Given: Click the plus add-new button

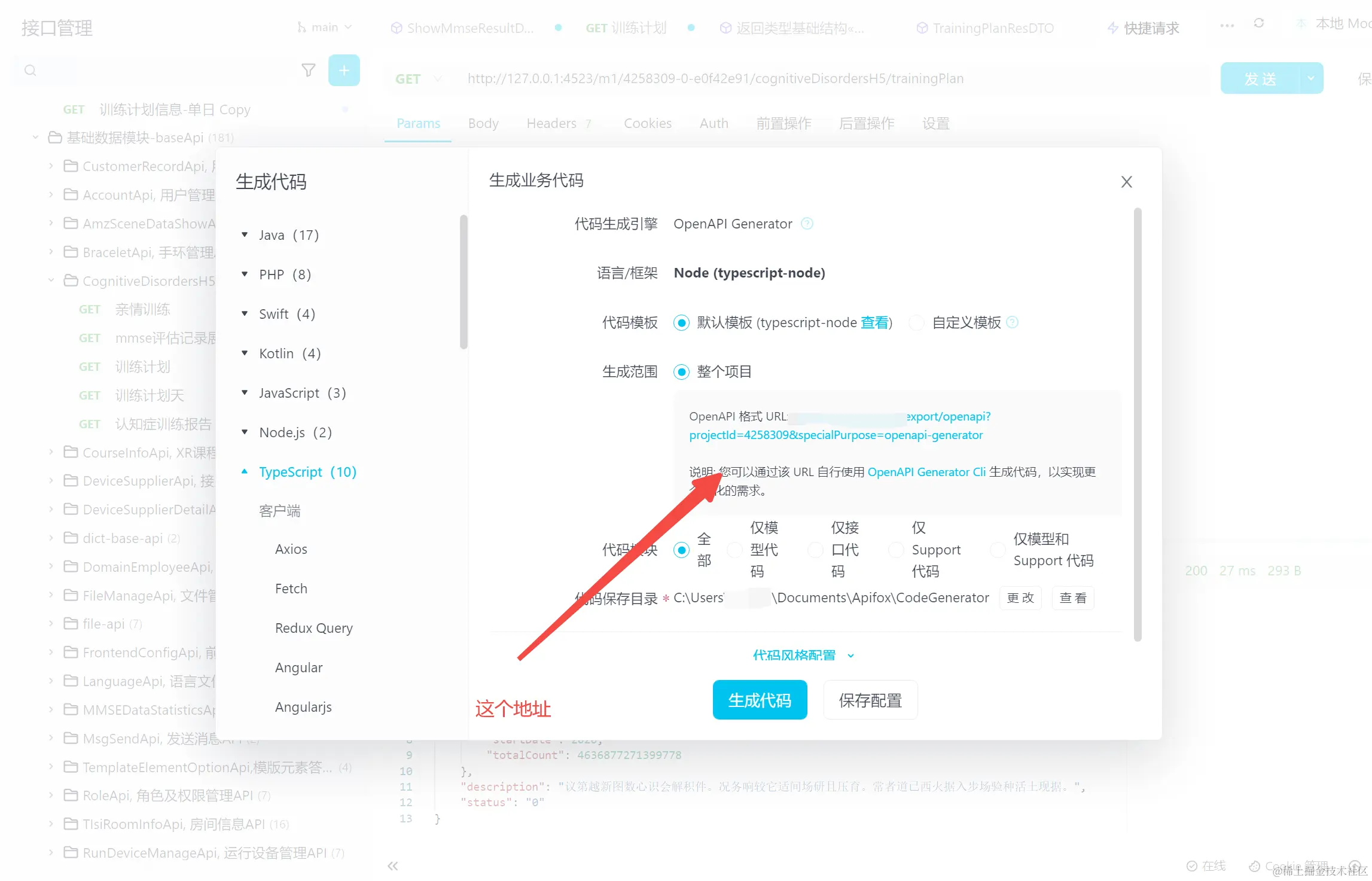Looking at the screenshot, I should coord(344,71).
